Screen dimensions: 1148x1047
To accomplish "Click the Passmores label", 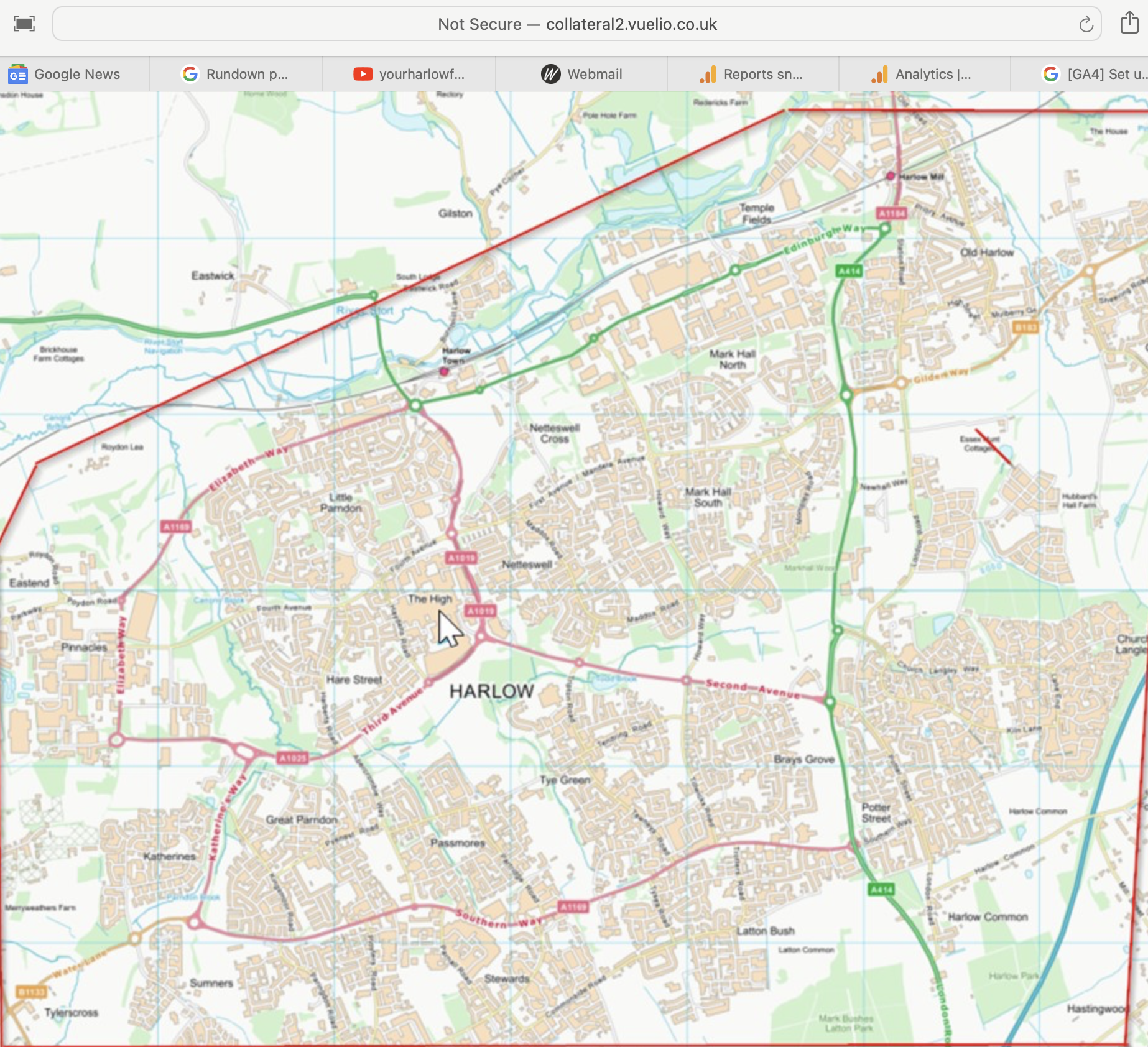I will coord(458,842).
